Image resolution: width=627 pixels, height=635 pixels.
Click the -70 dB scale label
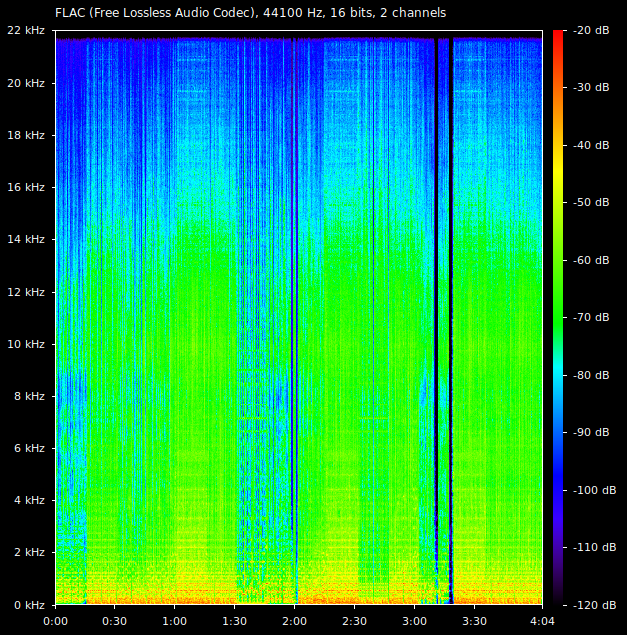click(591, 318)
